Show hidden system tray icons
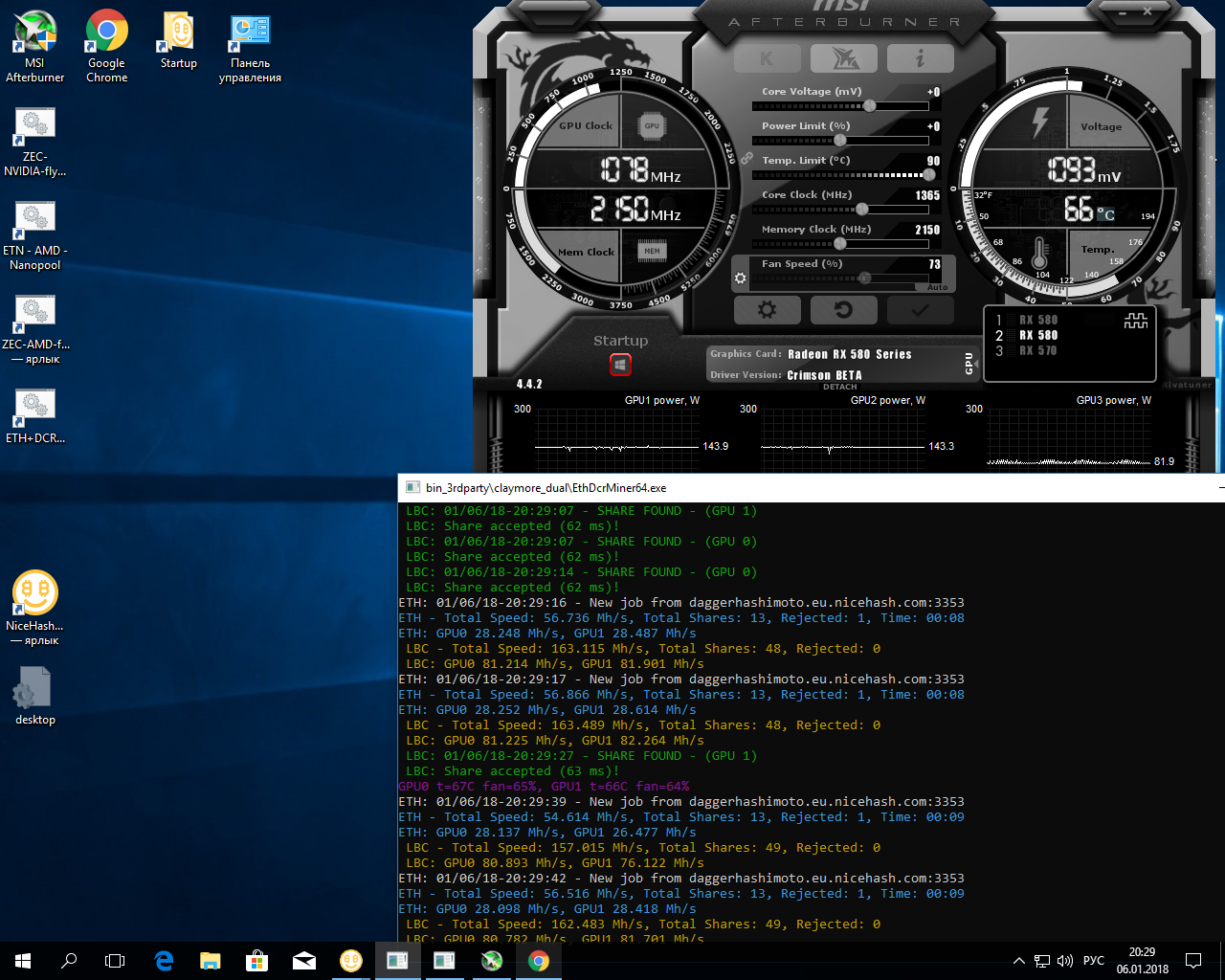The image size is (1225, 980). tap(1018, 961)
